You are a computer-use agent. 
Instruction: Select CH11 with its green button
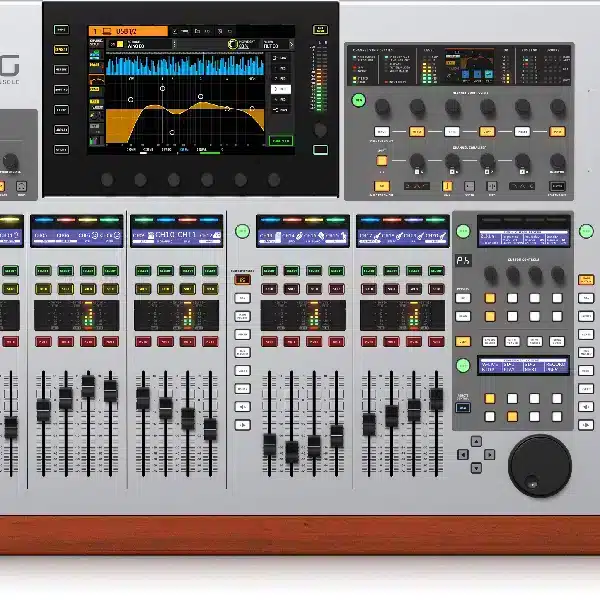(x=188, y=271)
